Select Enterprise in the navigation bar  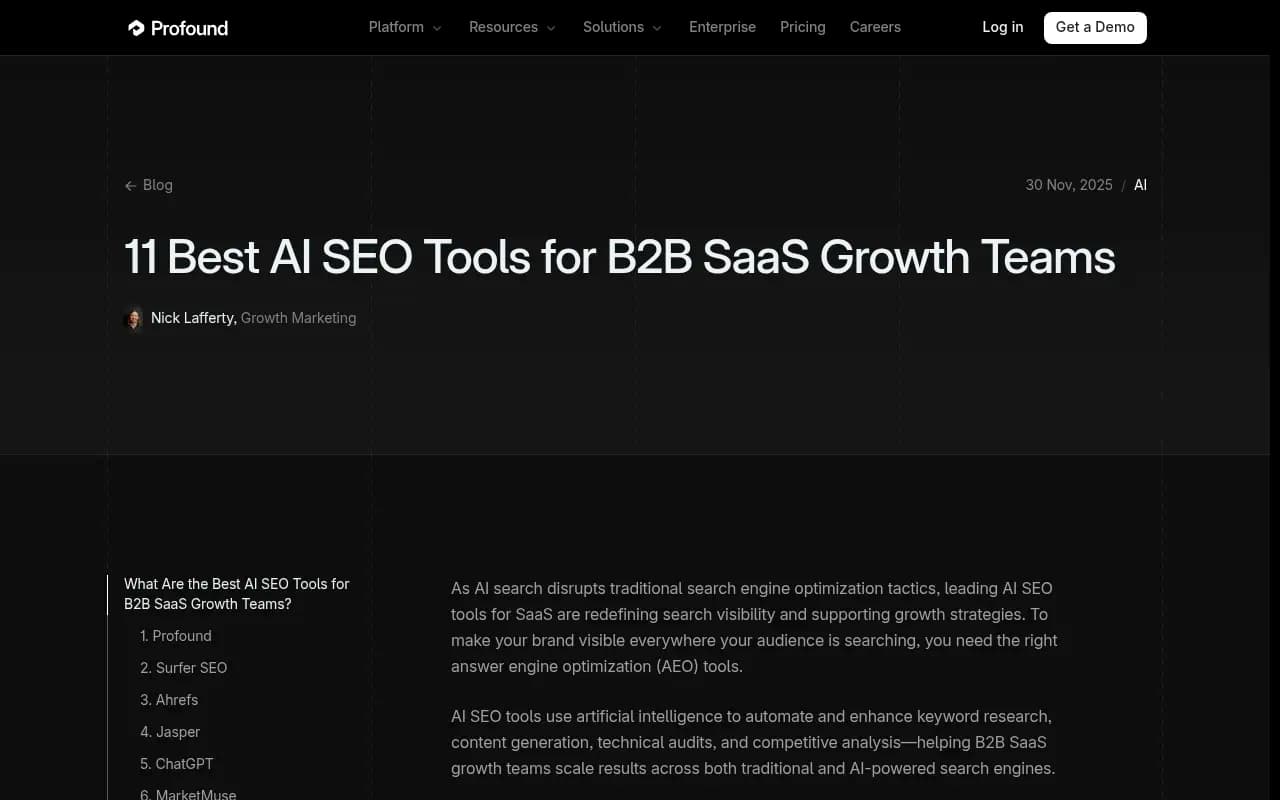pyautogui.click(x=722, y=27)
